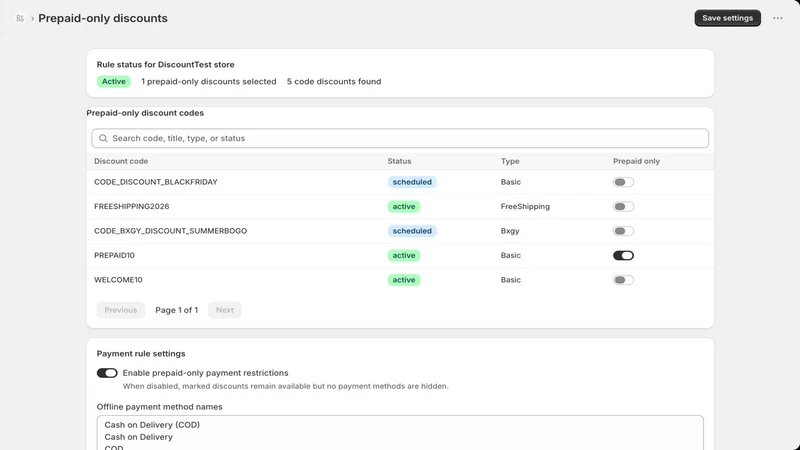
Task: Select CODE_BXGY_DISCOUNT_SUMMERBOGO code text
Action: point(170,231)
